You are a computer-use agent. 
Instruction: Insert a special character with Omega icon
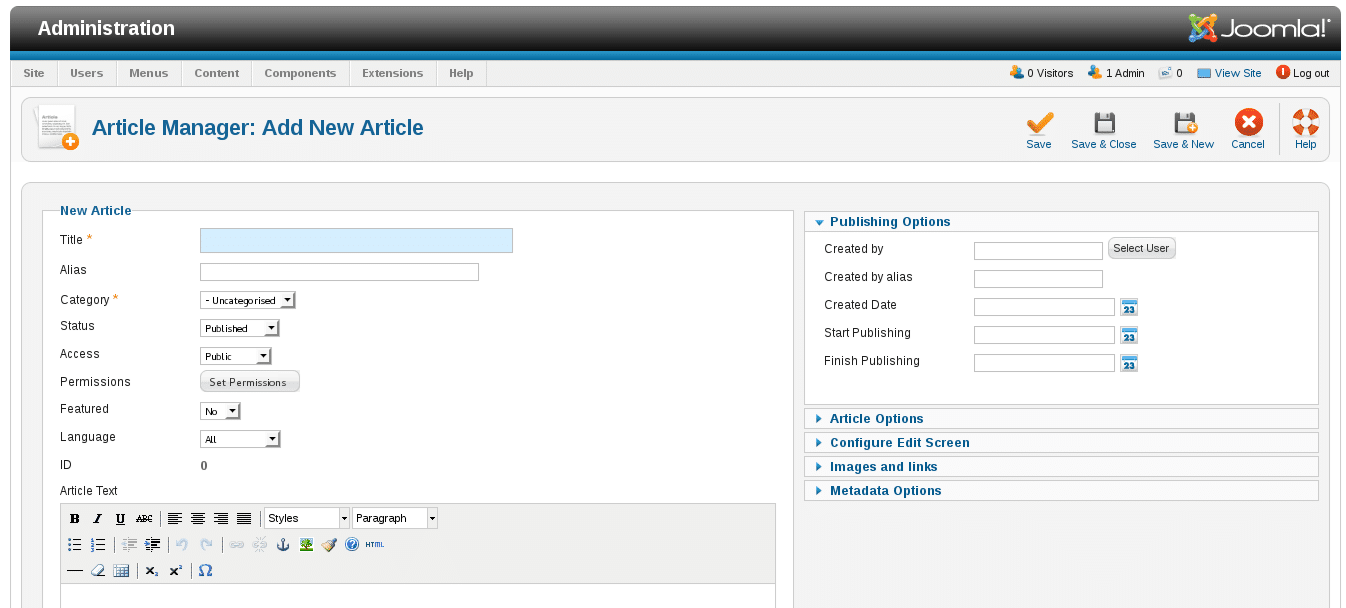click(205, 571)
